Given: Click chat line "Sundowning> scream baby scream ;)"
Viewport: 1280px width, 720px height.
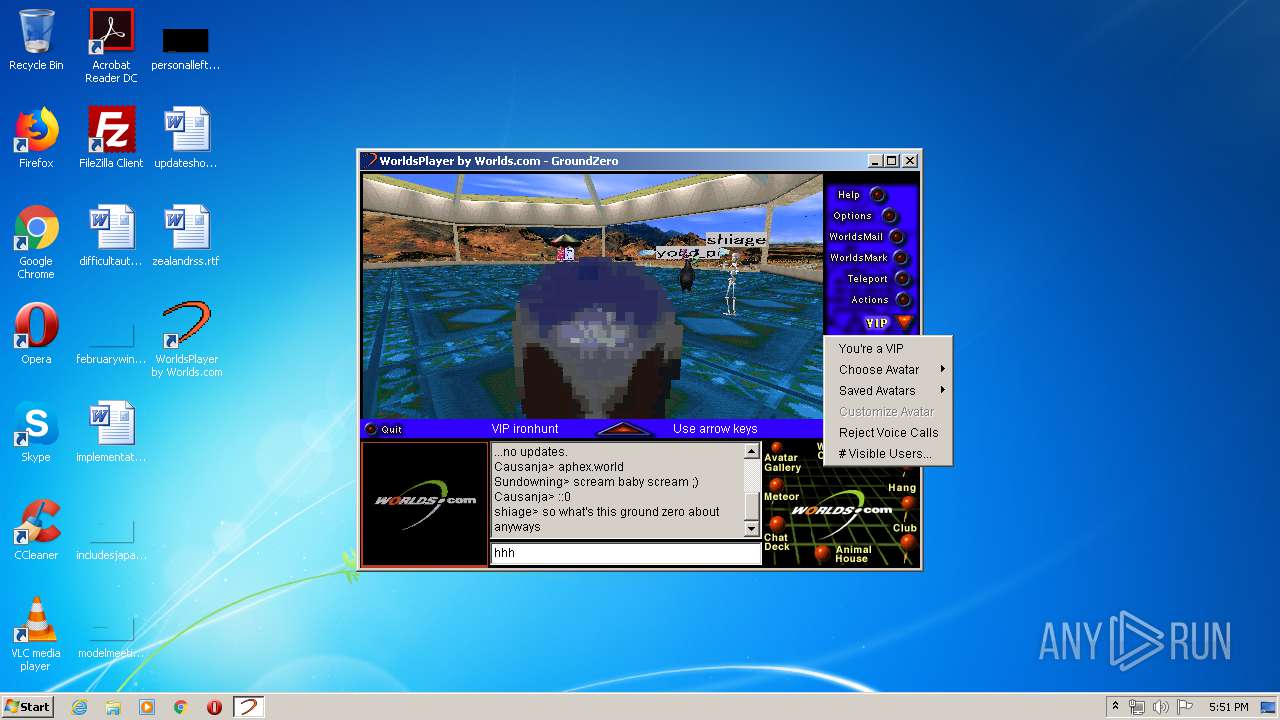Looking at the screenshot, I should (x=596, y=482).
